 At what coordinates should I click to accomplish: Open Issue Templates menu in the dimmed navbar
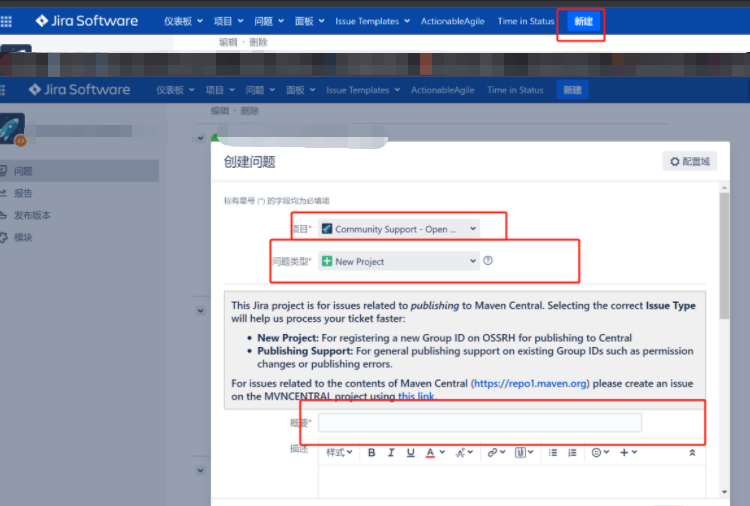pos(363,90)
